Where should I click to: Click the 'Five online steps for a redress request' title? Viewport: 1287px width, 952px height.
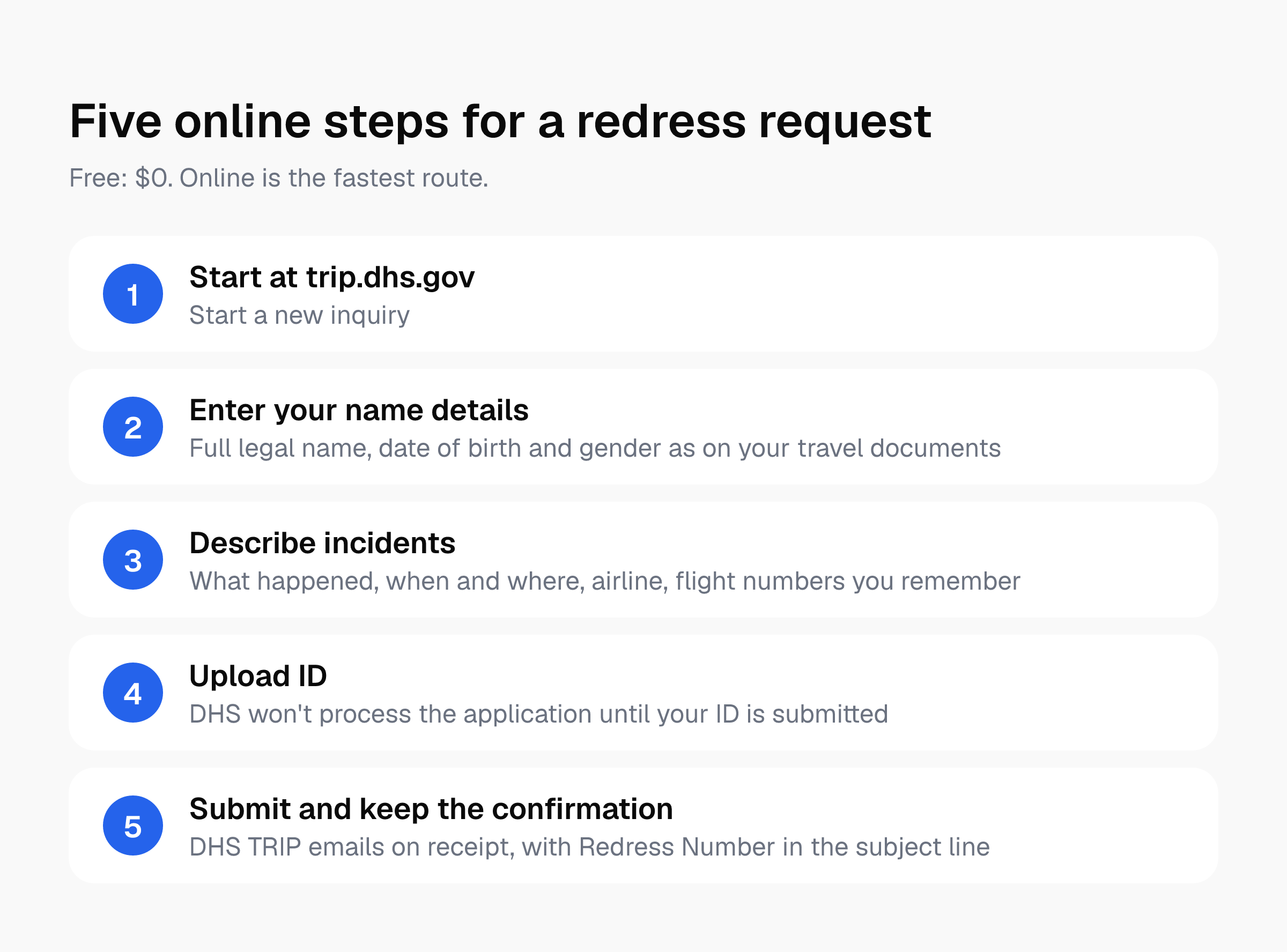click(500, 122)
